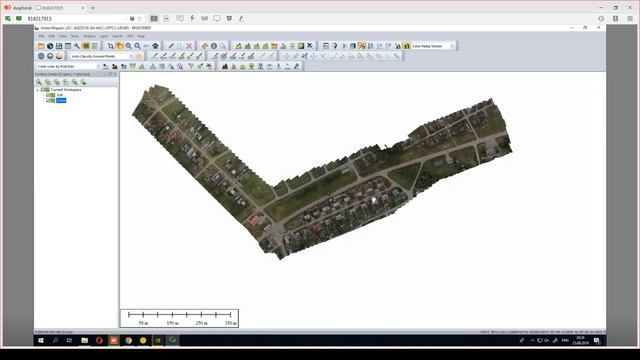Open the remote notification center icon
The image size is (640, 360).
597,340
